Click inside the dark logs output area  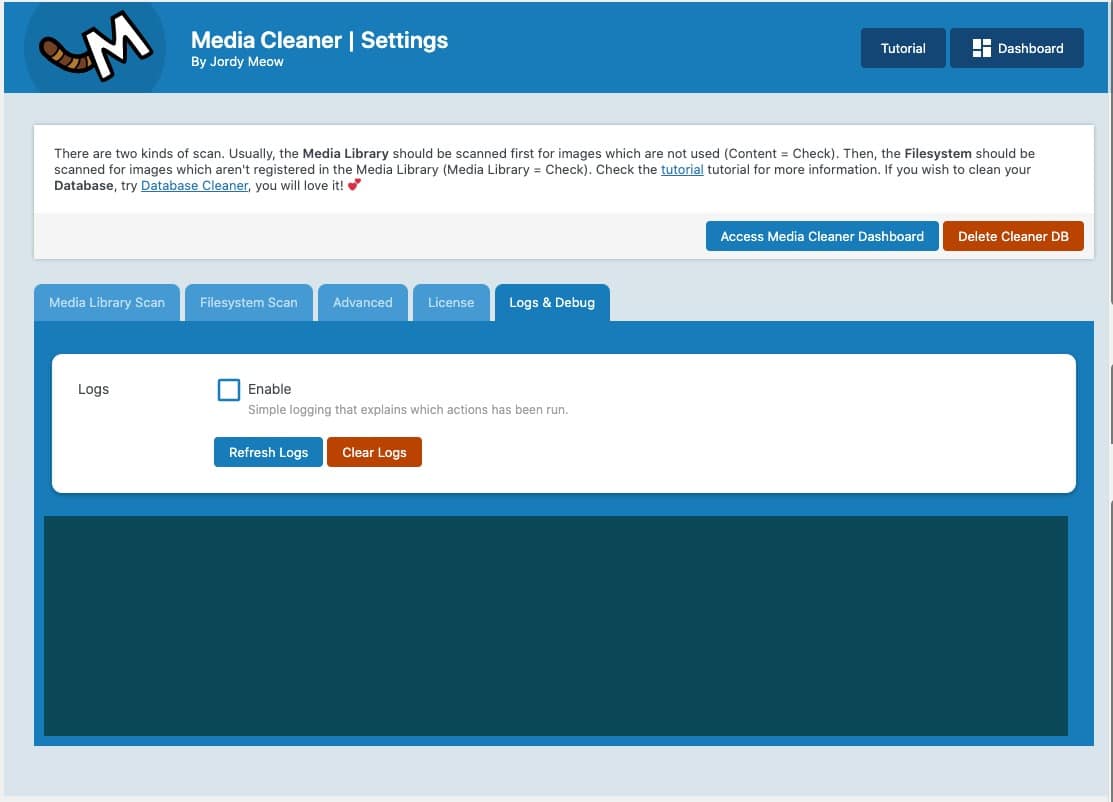click(556, 626)
